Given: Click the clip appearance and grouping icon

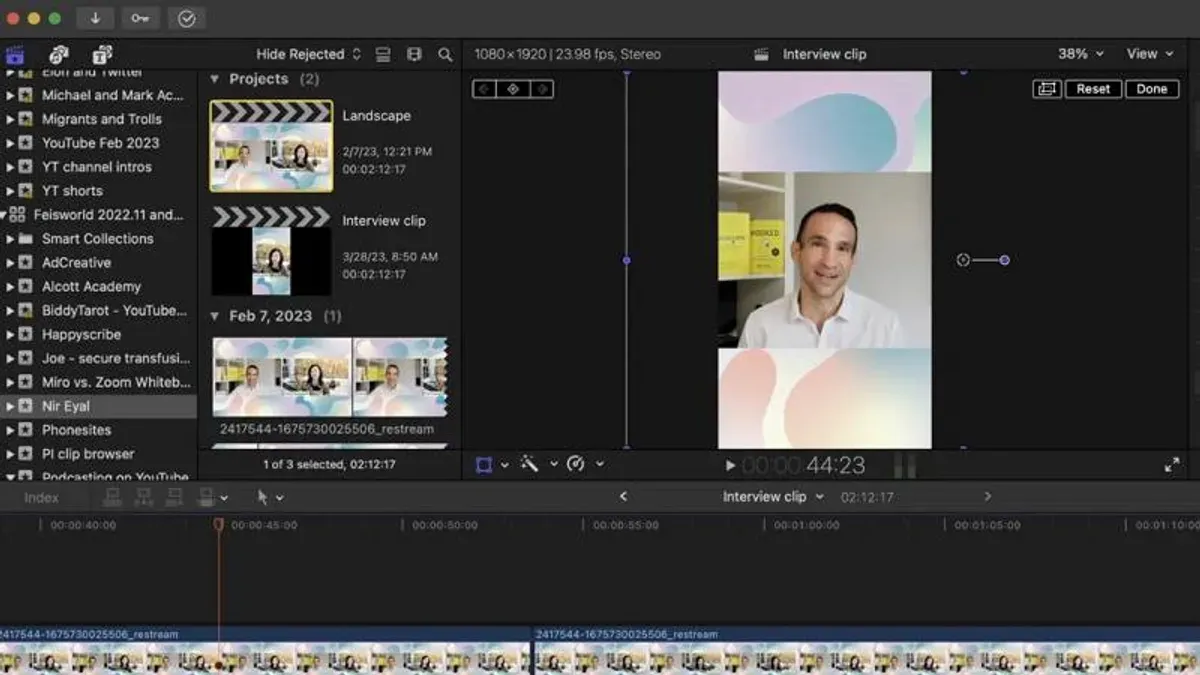Looking at the screenshot, I should (383, 54).
